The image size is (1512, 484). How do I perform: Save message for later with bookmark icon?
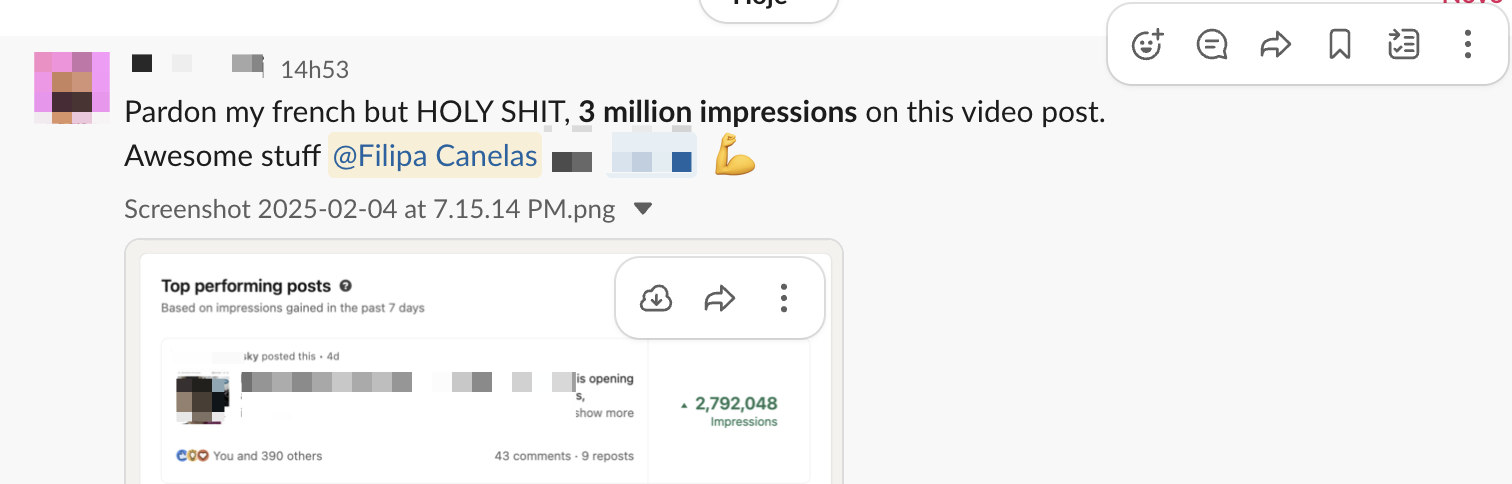pyautogui.click(x=1339, y=45)
